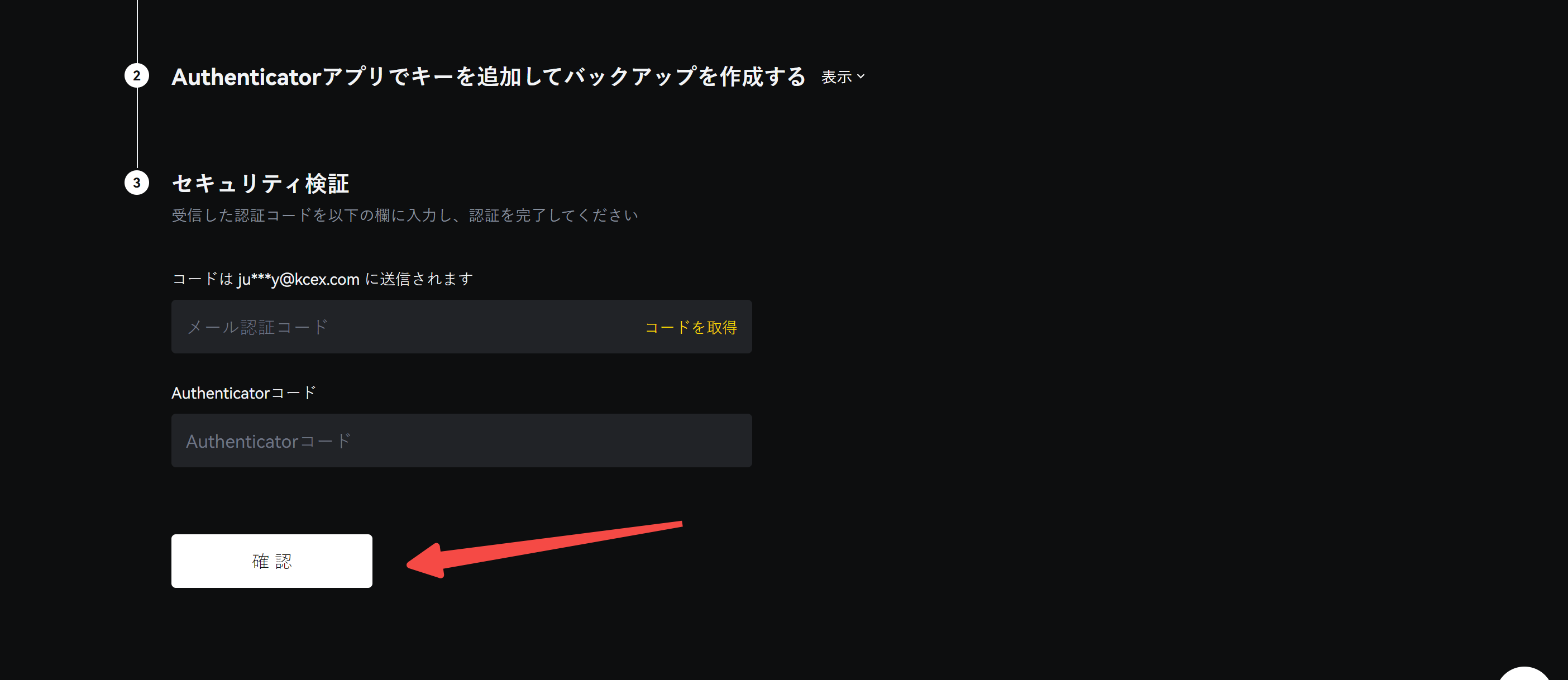1568x680 pixels.
Task: Click the chevron arrow beside 表示
Action: 861,76
